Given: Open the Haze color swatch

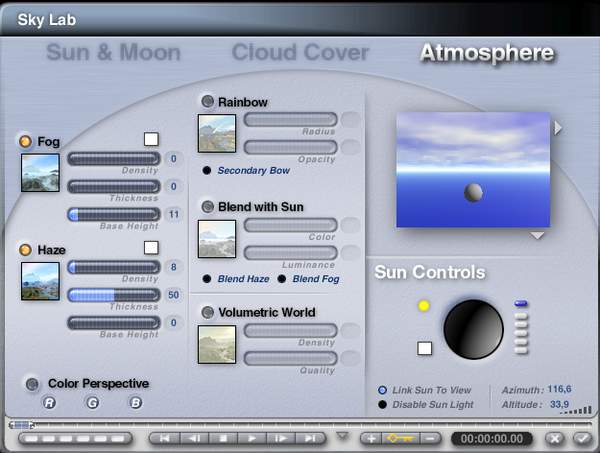Looking at the screenshot, I should tap(151, 248).
